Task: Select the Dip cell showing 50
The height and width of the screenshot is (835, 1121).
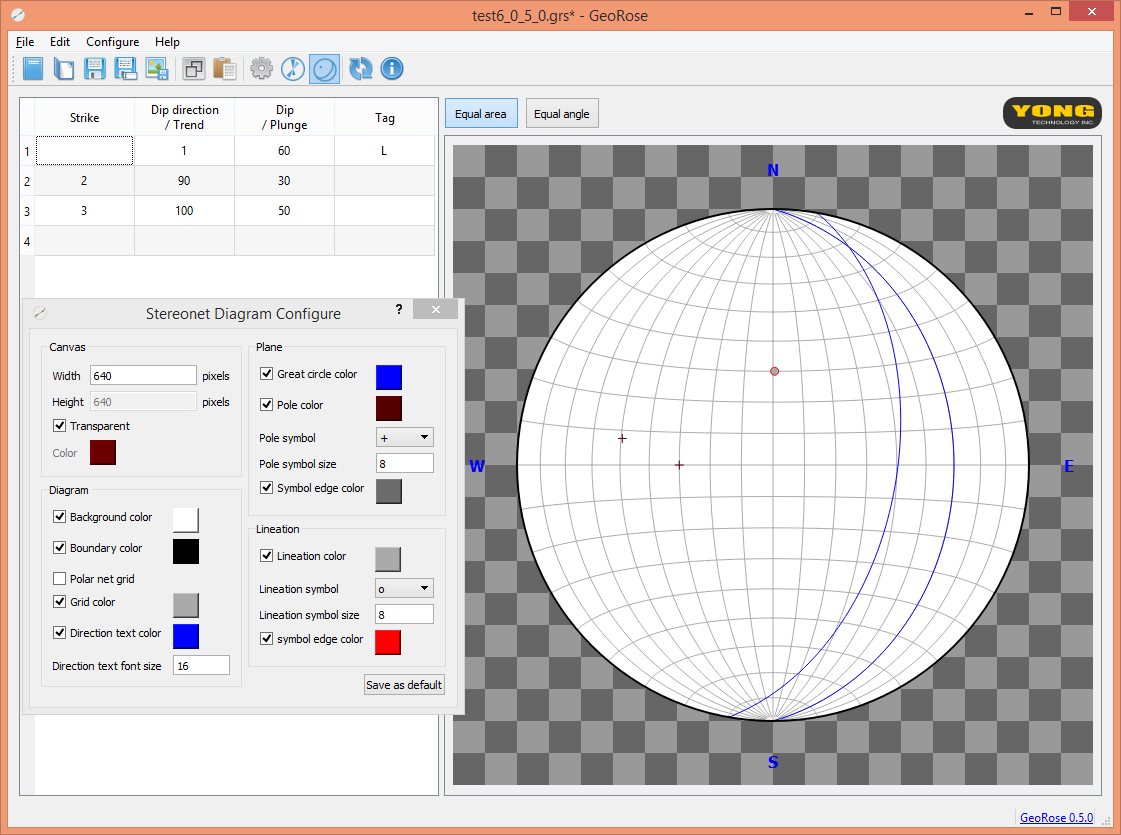Action: pyautogui.click(x=285, y=211)
